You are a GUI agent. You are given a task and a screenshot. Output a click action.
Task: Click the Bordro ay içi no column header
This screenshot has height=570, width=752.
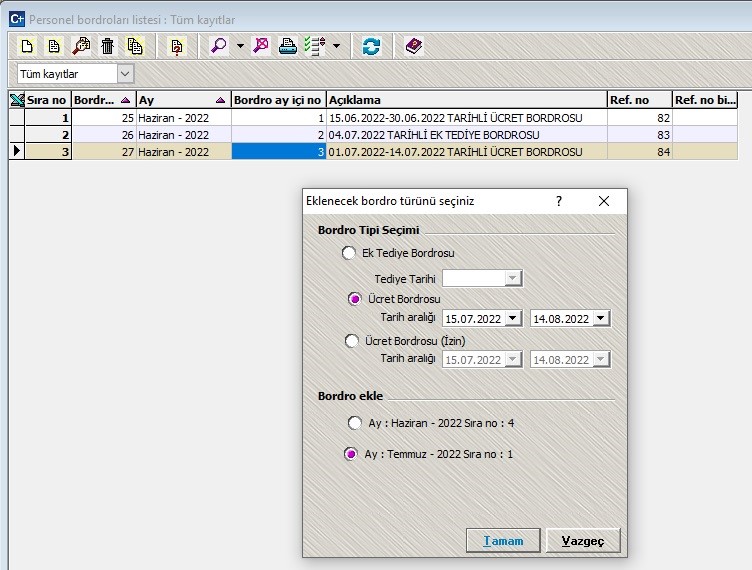(278, 100)
